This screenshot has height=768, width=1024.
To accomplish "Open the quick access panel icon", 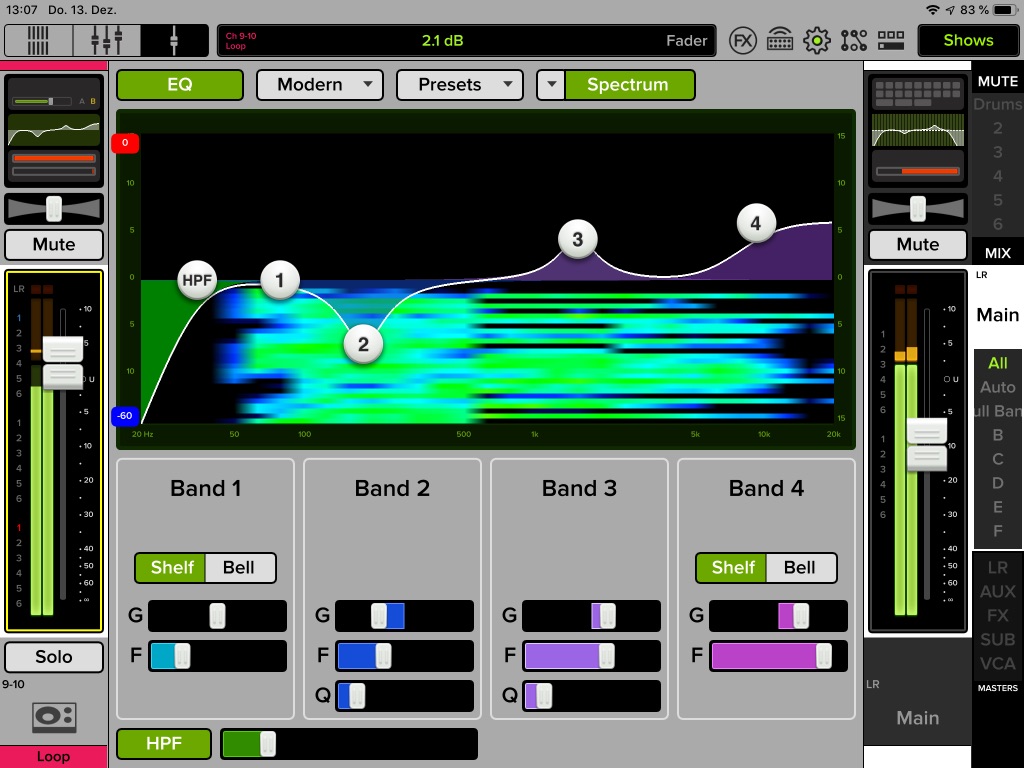I will click(x=890, y=41).
